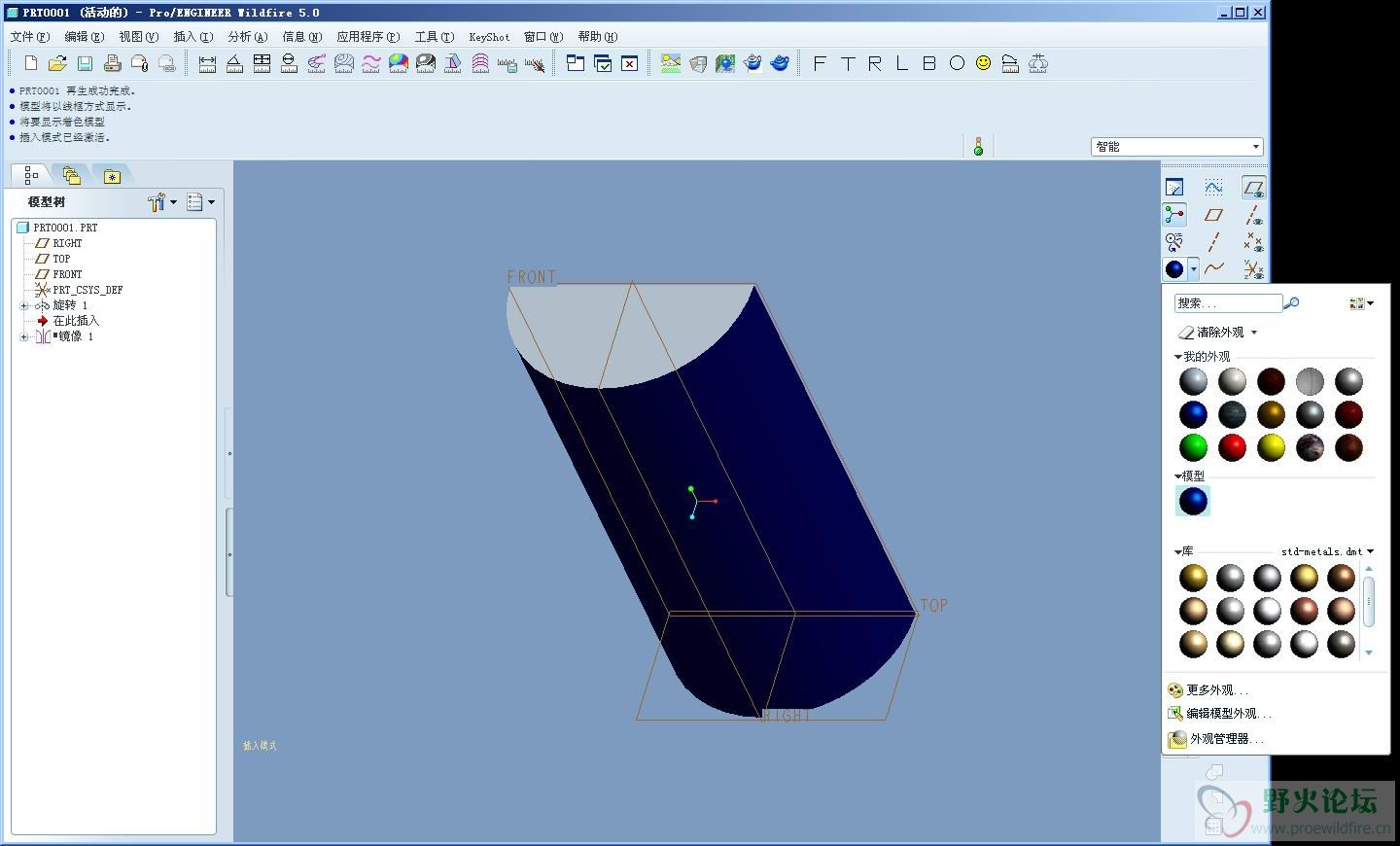Image resolution: width=1400 pixels, height=846 pixels.
Task: Switch to Back view with B icon
Action: coord(928,63)
